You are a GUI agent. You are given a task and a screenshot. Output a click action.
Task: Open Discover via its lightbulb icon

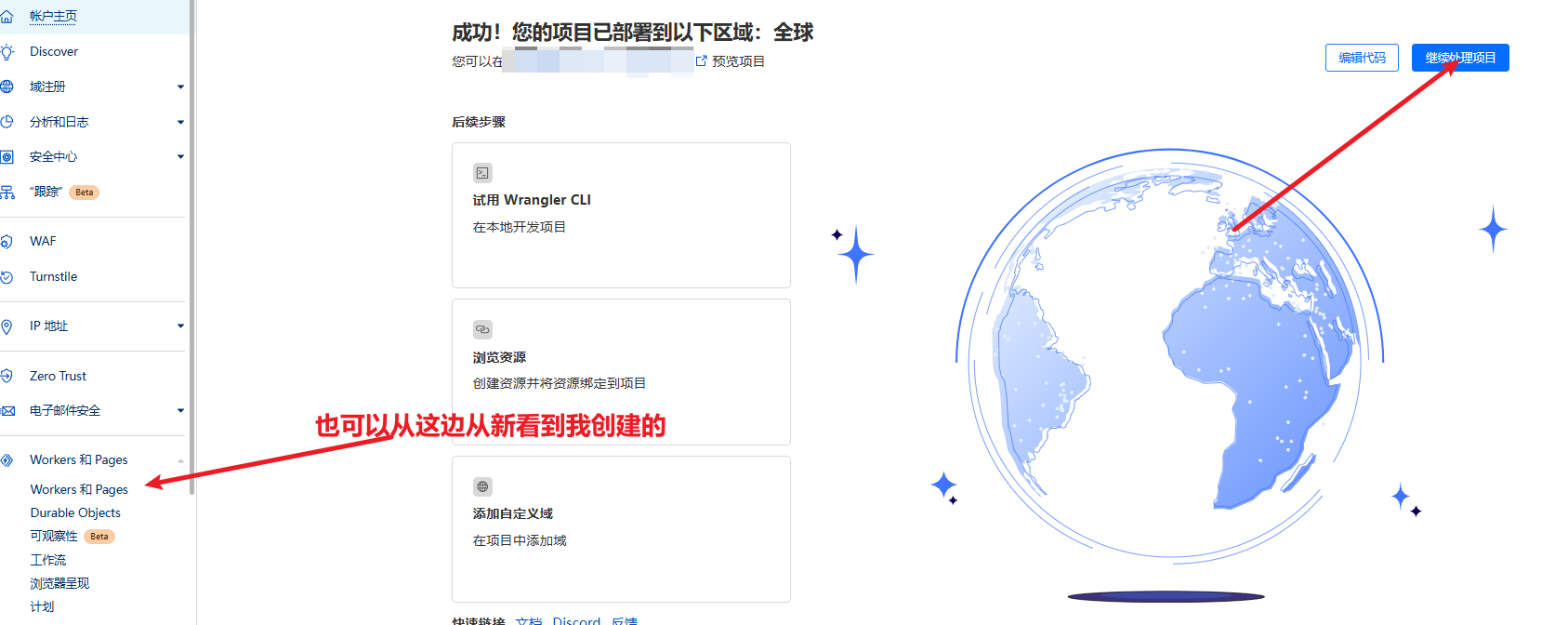pos(7,52)
